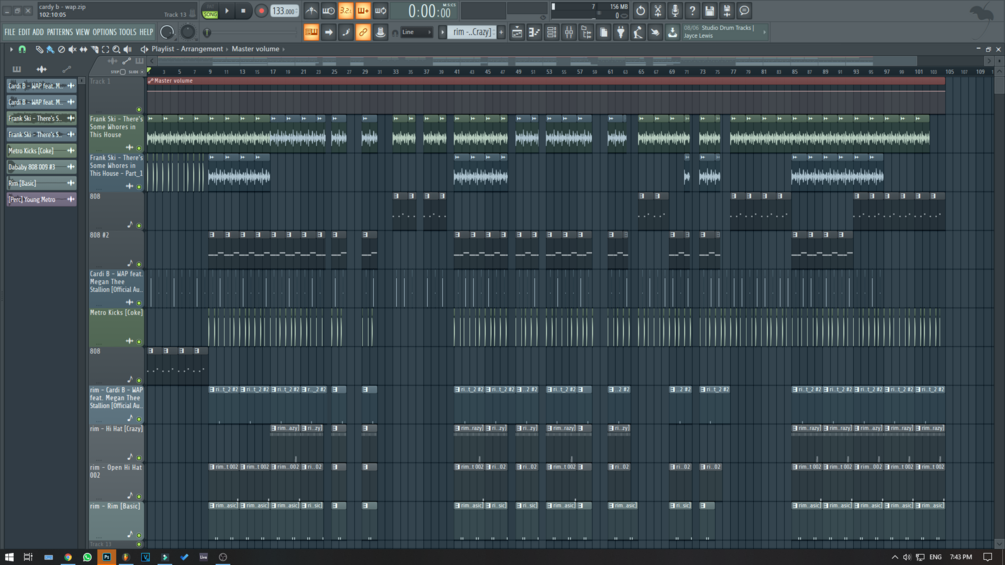Open the tempo tapper icon

tap(638, 32)
